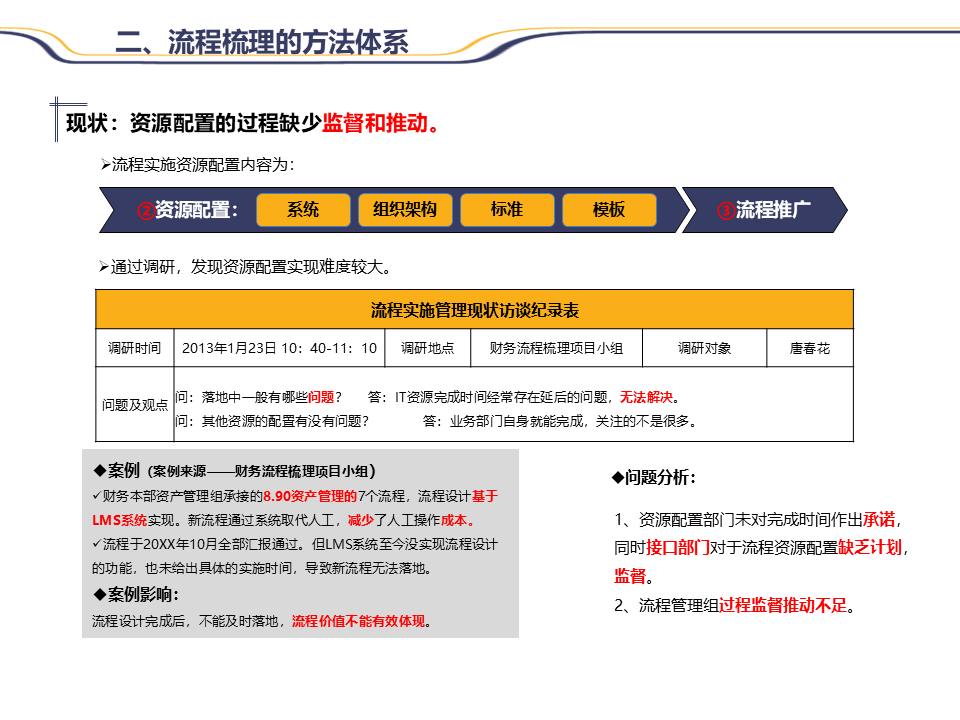960x720 pixels.
Task: Click the bullet 流程实施资源配置内容为
Action: [x=197, y=164]
